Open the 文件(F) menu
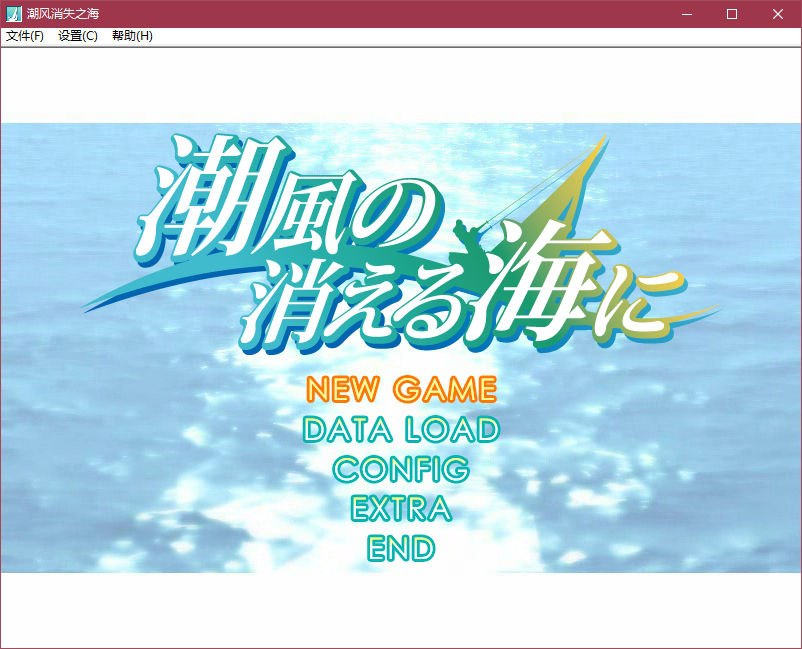This screenshot has height=649, width=802. pos(25,36)
